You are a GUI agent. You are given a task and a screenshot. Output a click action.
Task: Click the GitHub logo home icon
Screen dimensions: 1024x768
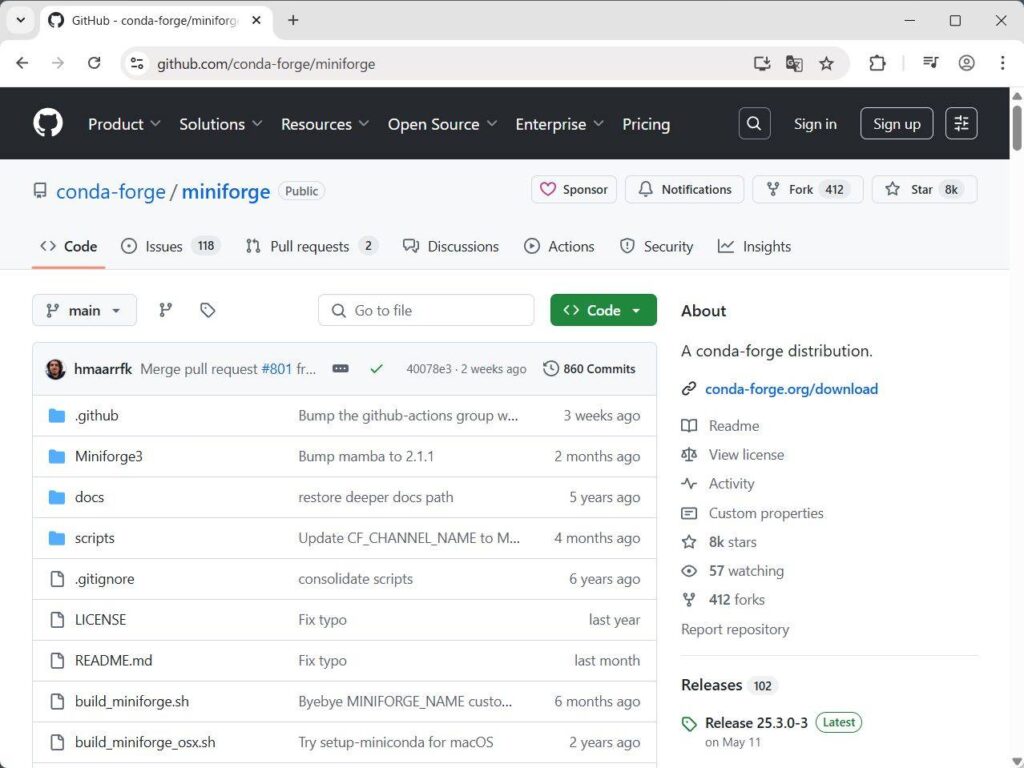coord(48,124)
